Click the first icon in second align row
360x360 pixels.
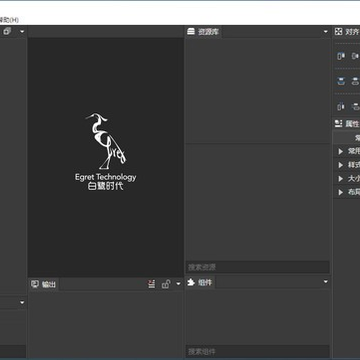coord(341,81)
